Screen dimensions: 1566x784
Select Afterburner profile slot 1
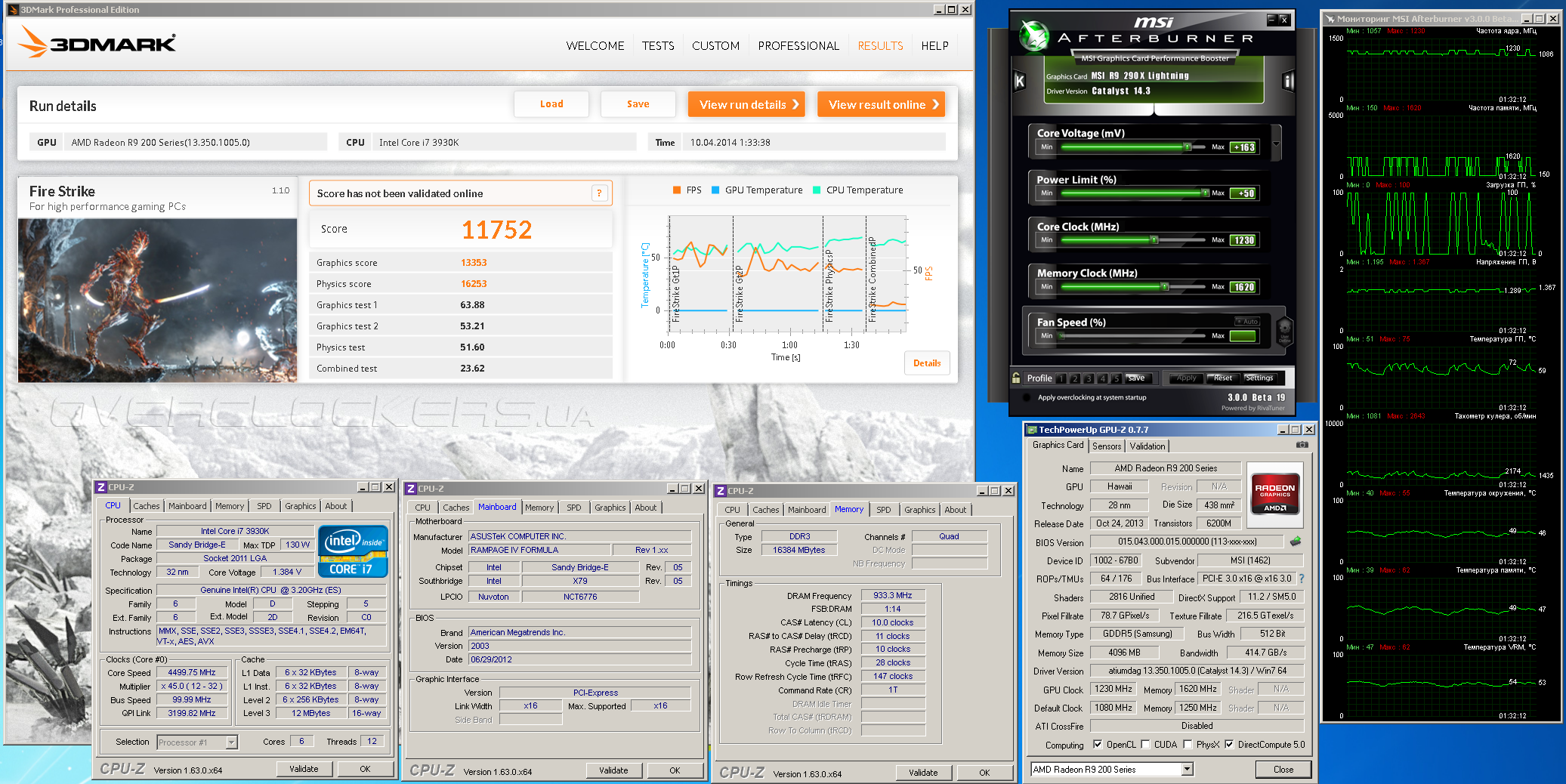pyautogui.click(x=1062, y=378)
